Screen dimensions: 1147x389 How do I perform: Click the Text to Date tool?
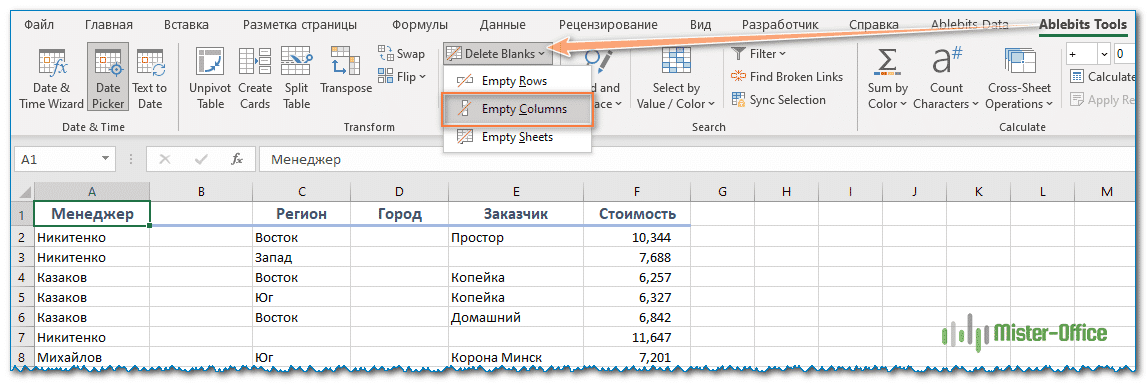[x=150, y=78]
